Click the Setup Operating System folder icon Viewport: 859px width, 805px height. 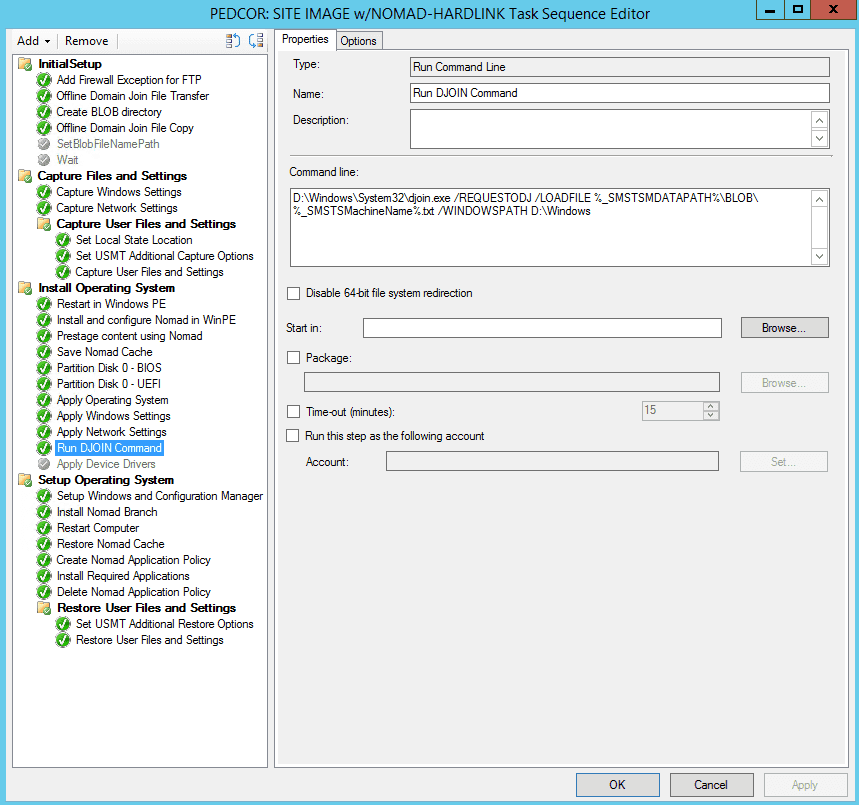click(25, 480)
